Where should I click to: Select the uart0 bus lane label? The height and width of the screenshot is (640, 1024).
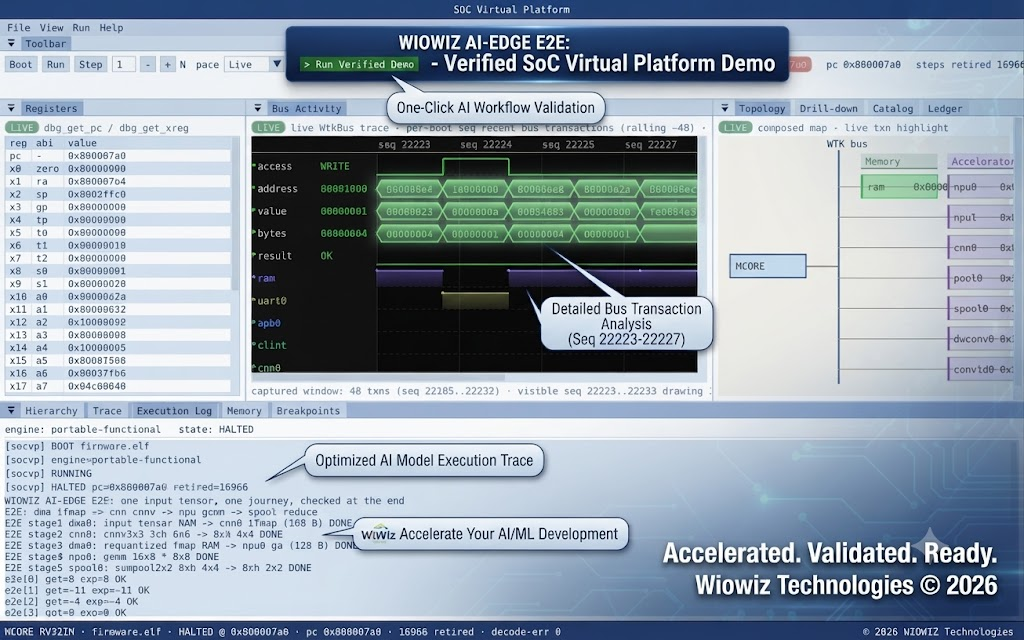click(272, 300)
